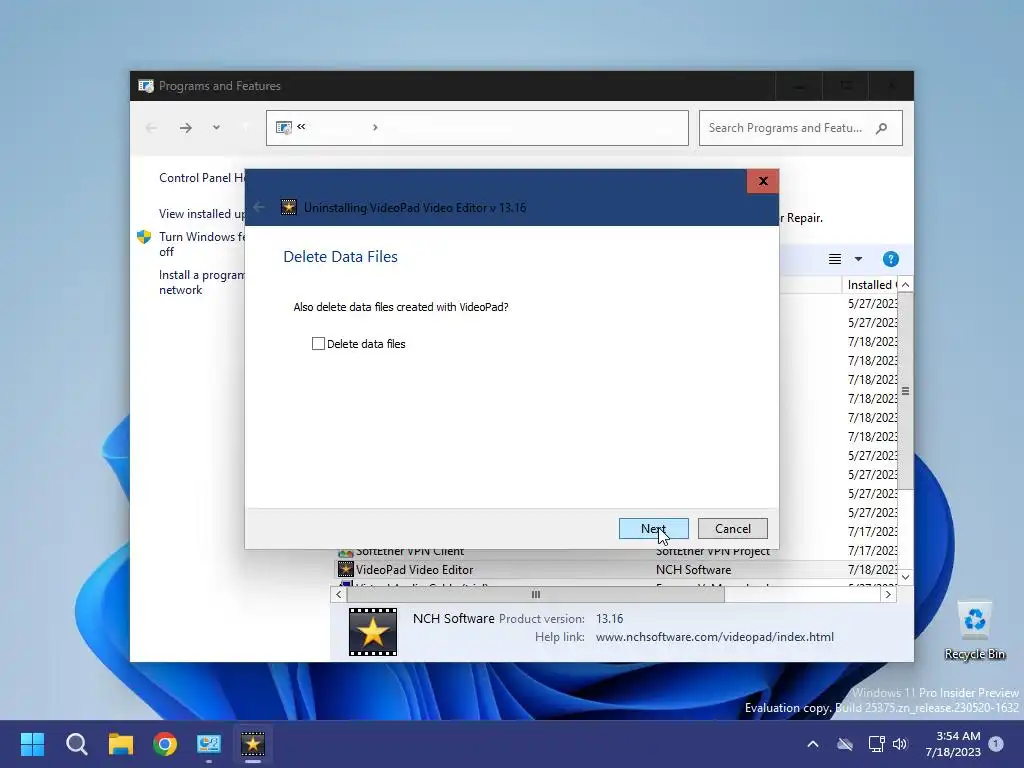Click Install a program from the network

202,282
